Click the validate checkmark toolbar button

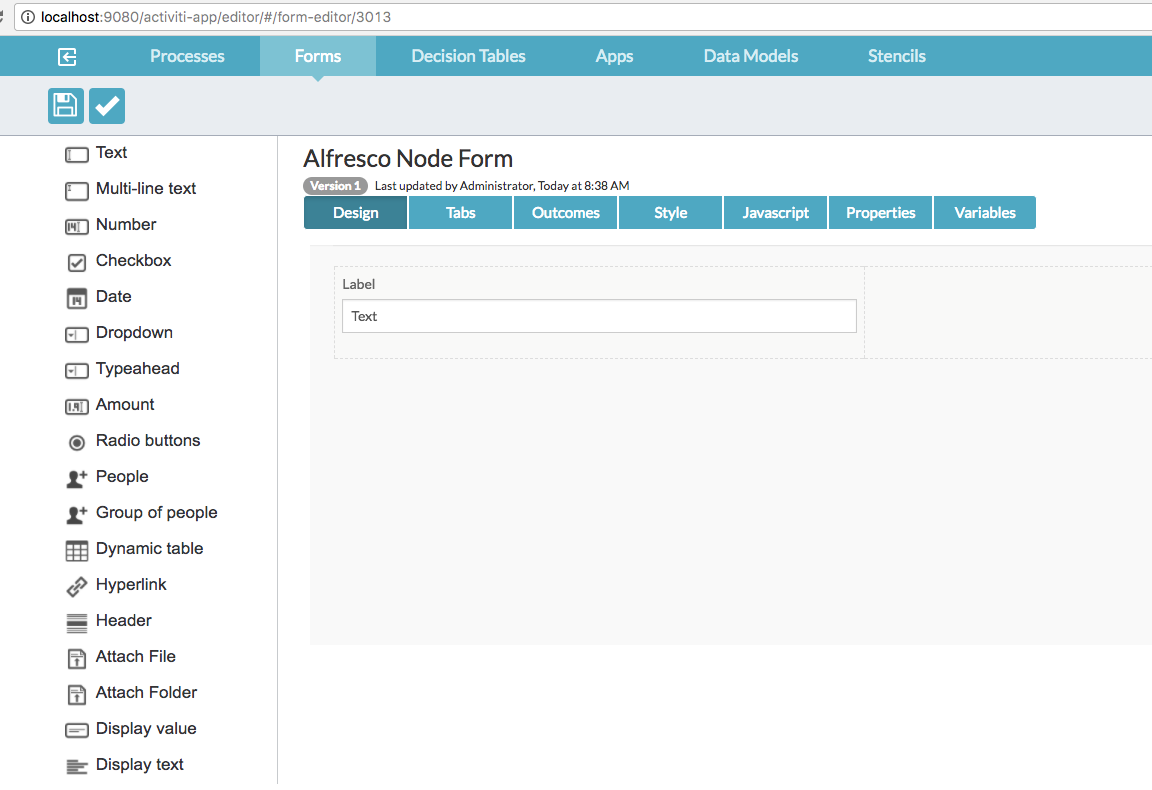107,106
